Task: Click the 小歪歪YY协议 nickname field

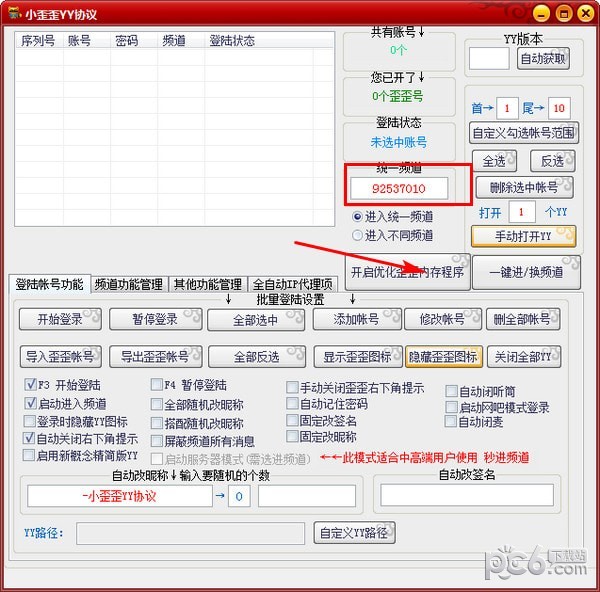Action: click(x=120, y=496)
